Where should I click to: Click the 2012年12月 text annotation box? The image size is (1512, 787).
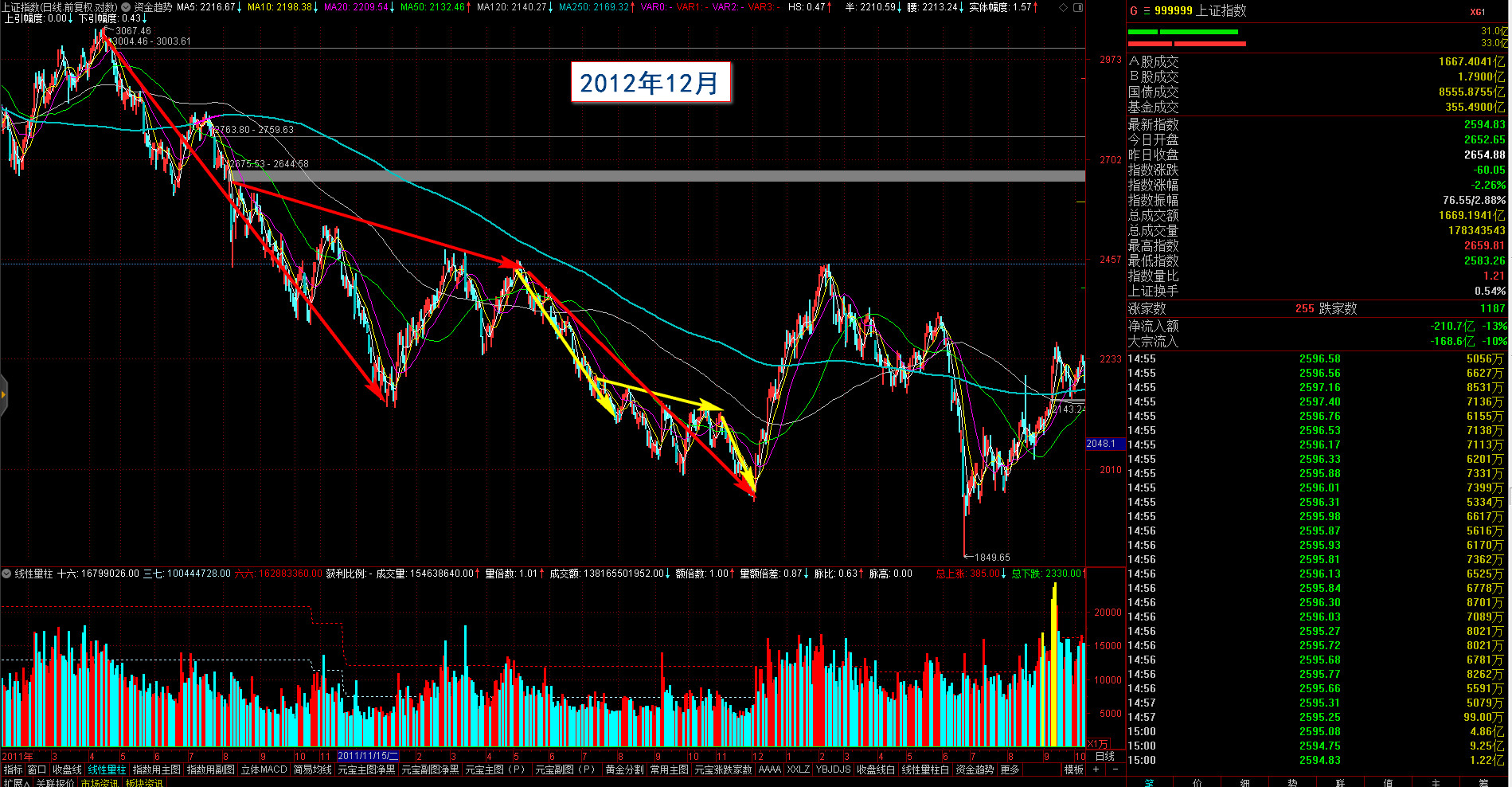(651, 83)
